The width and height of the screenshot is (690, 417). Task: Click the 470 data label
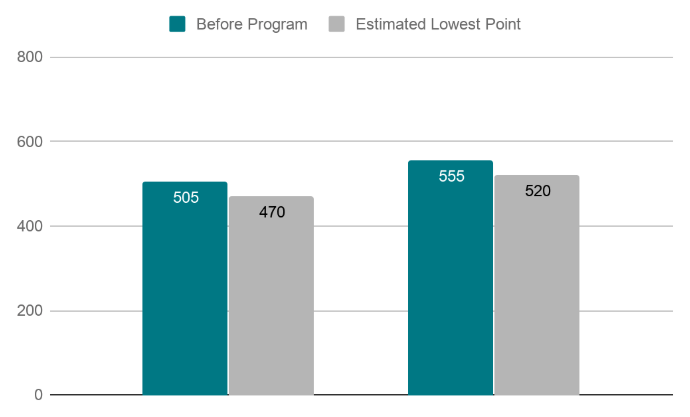click(x=272, y=212)
